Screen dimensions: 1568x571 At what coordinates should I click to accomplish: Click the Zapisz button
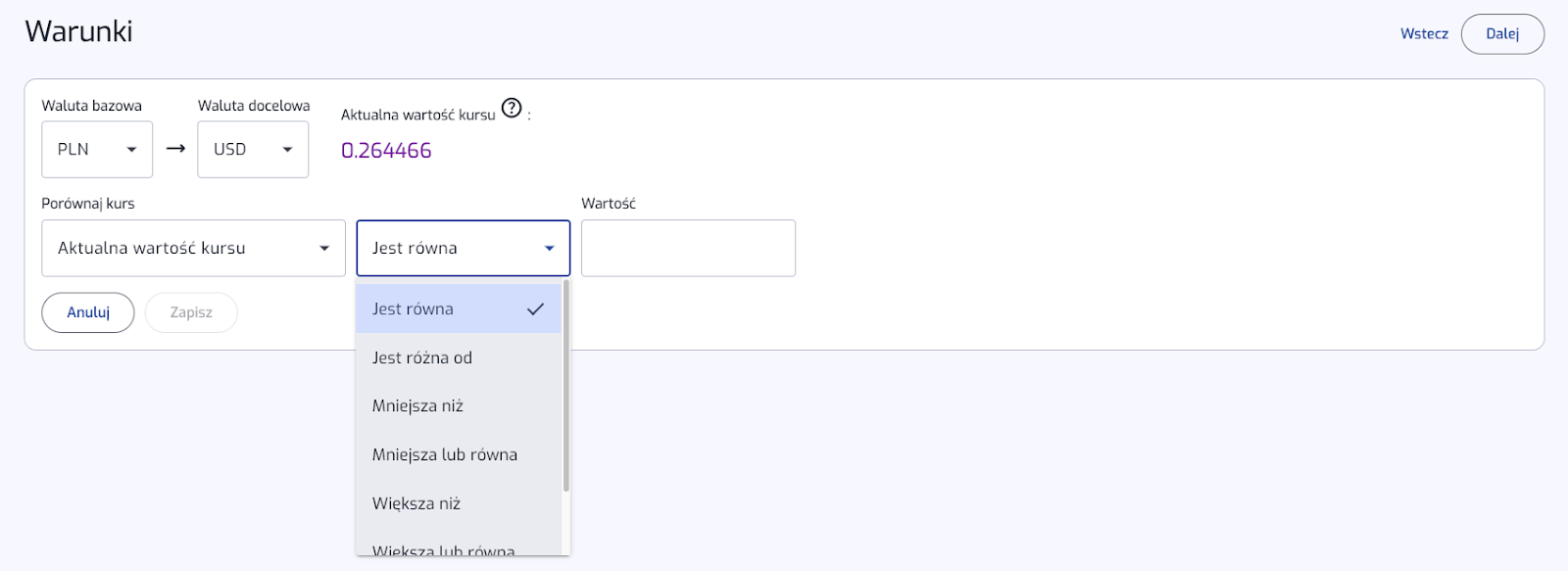tap(191, 312)
